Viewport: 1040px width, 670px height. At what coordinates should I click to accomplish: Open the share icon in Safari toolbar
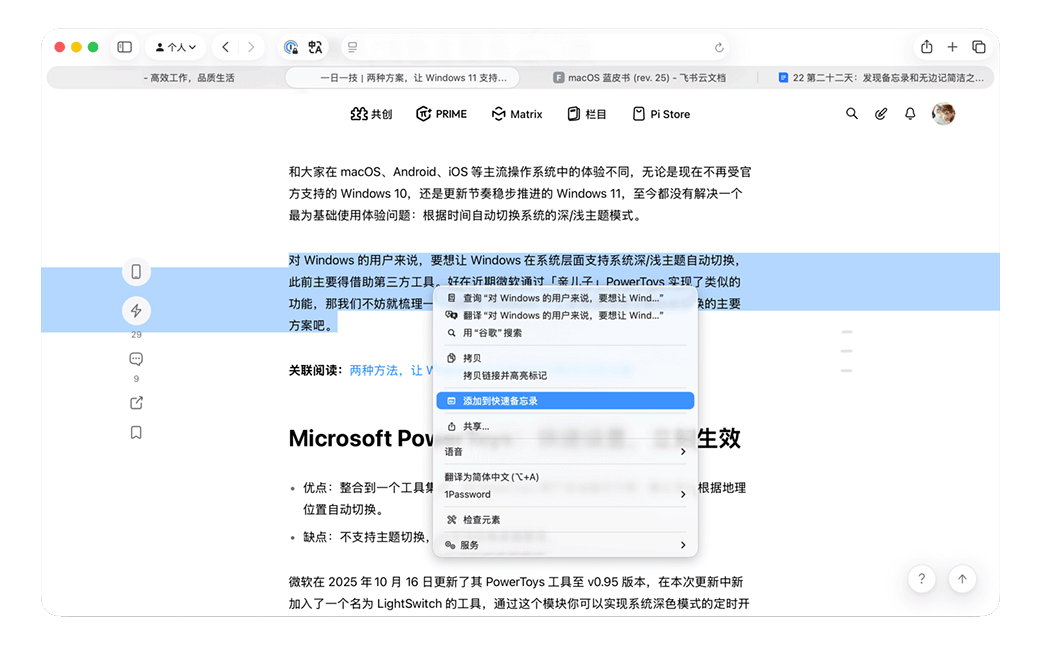coord(927,46)
